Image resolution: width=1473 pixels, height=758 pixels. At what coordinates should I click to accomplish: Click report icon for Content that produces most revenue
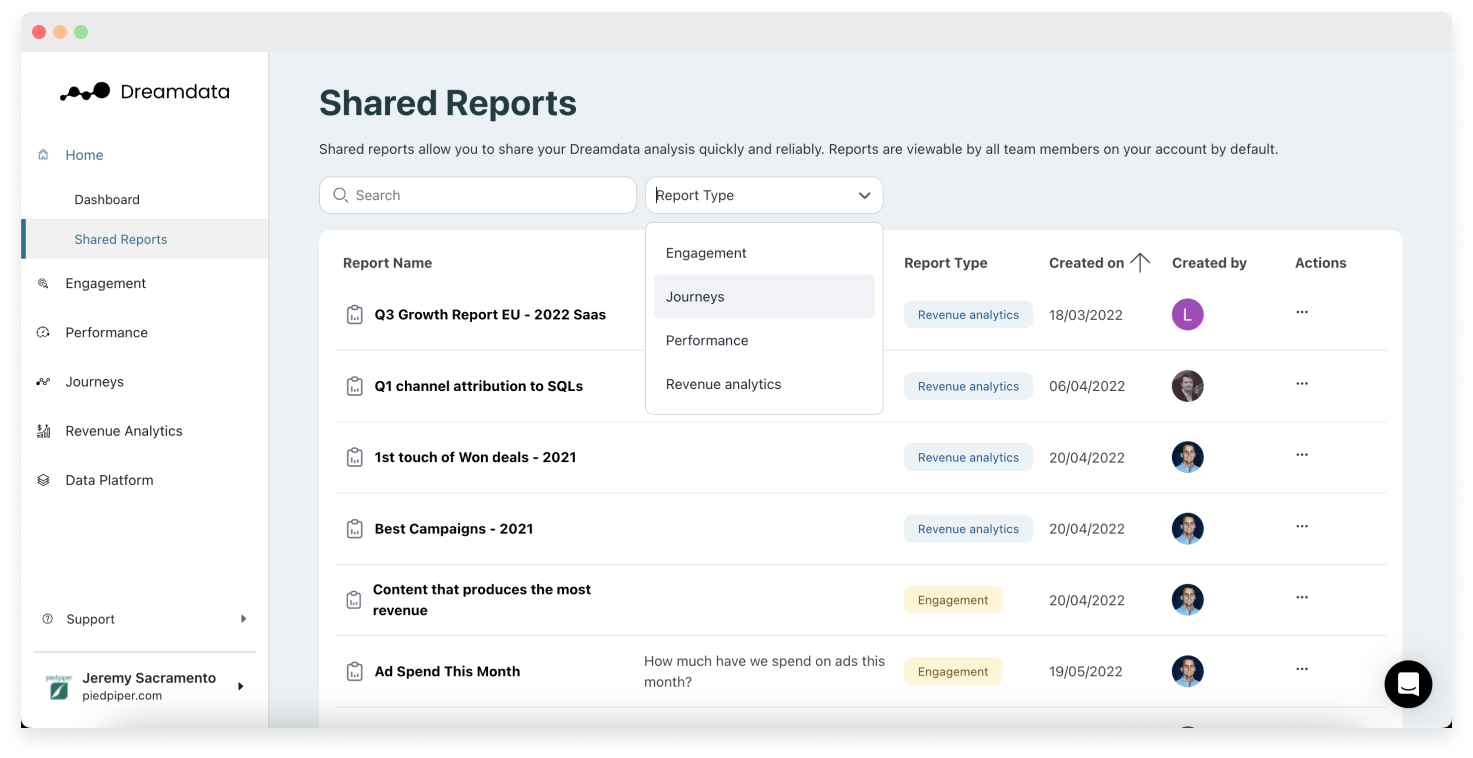(x=353, y=600)
